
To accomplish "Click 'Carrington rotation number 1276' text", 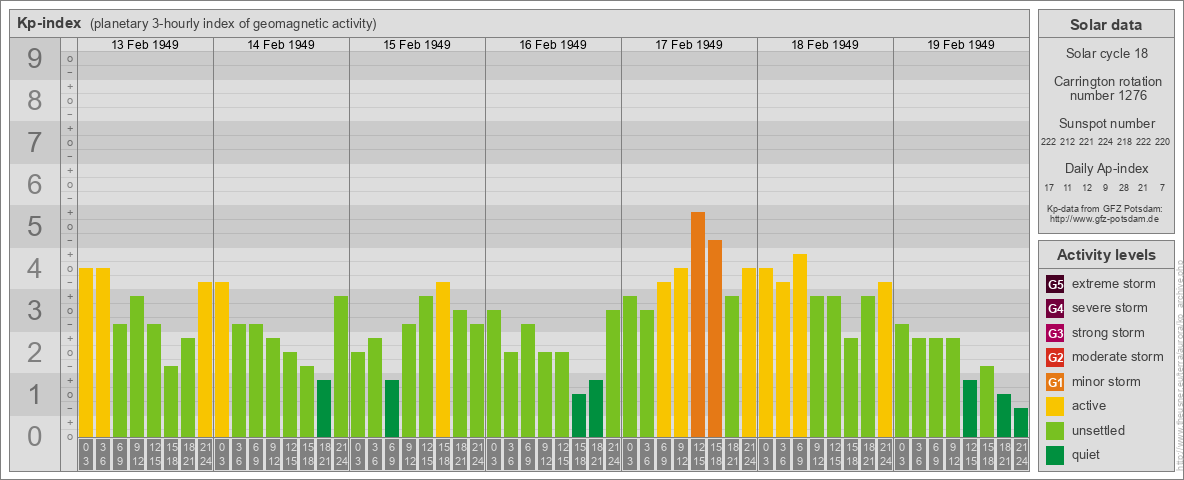I will pyautogui.click(x=1106, y=88).
